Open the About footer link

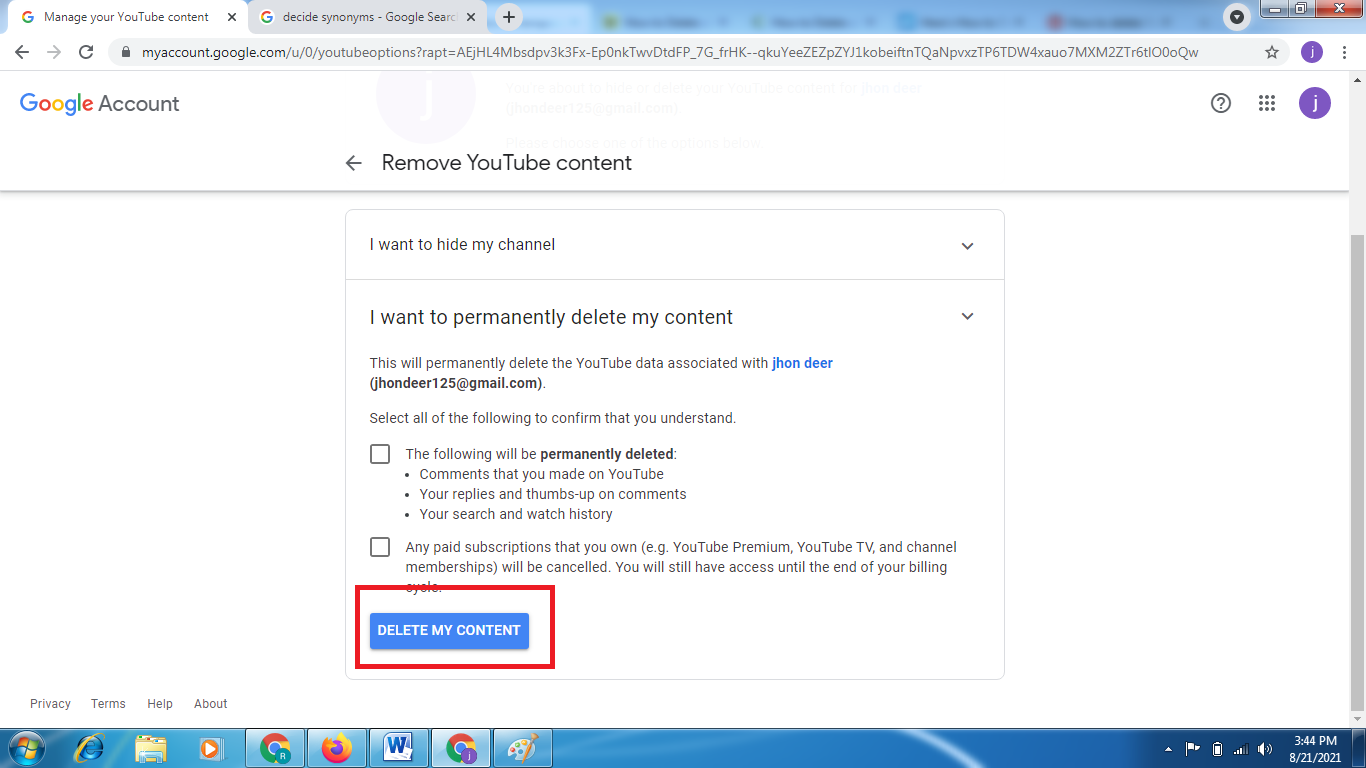point(211,704)
